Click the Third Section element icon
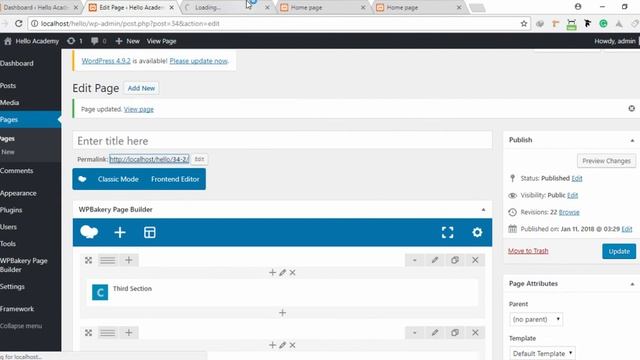The image size is (640, 360). coord(100,292)
